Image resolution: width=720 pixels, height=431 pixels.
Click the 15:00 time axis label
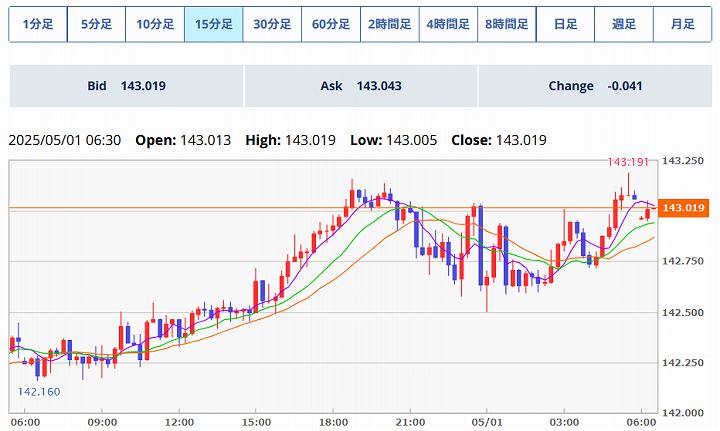(x=256, y=422)
